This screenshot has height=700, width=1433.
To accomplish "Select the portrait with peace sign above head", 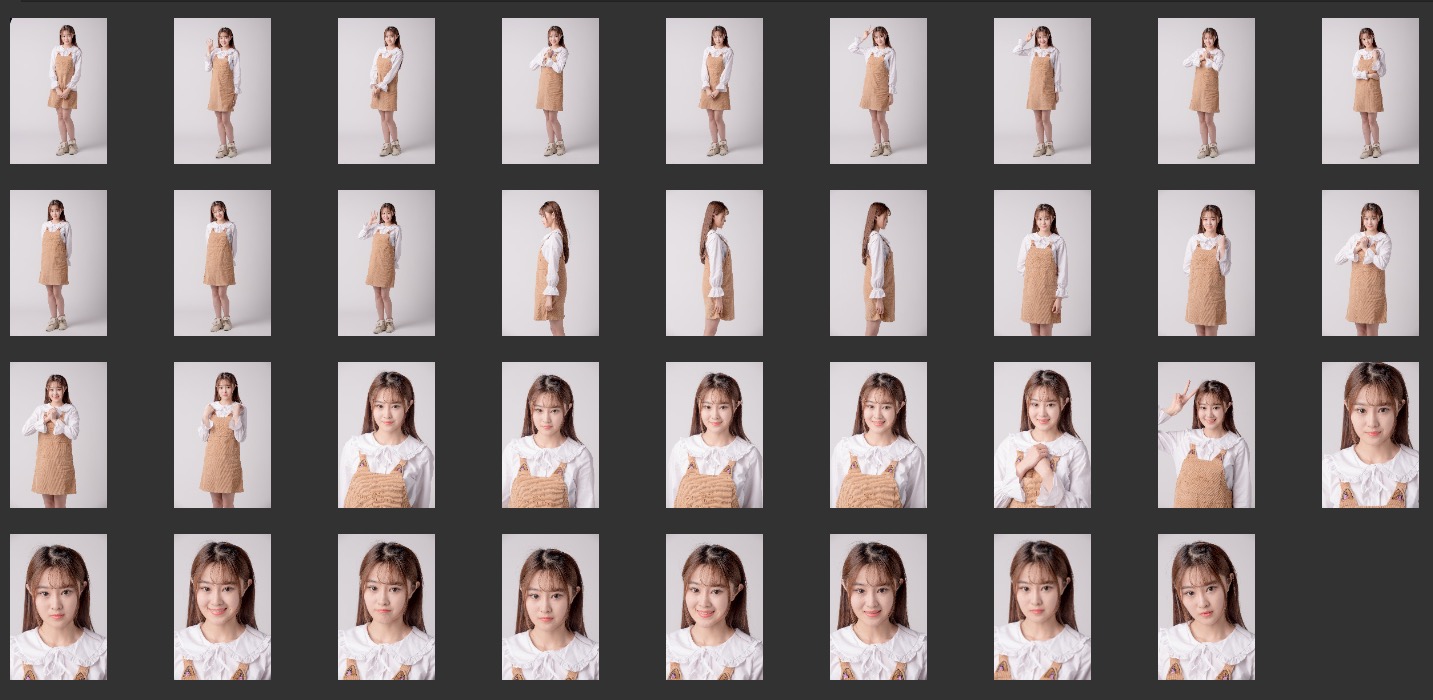I will tap(1206, 435).
